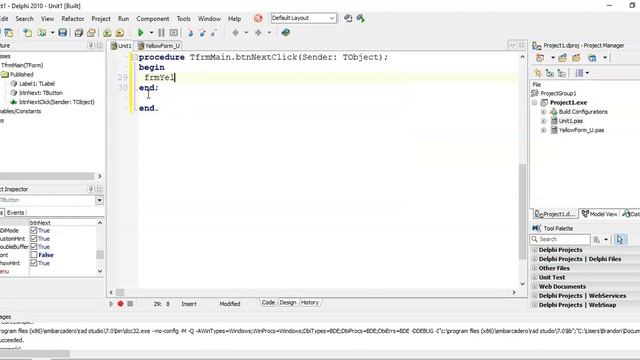Open the Tools menu
Image resolution: width=640 pixels, height=360 pixels.
click(x=184, y=19)
